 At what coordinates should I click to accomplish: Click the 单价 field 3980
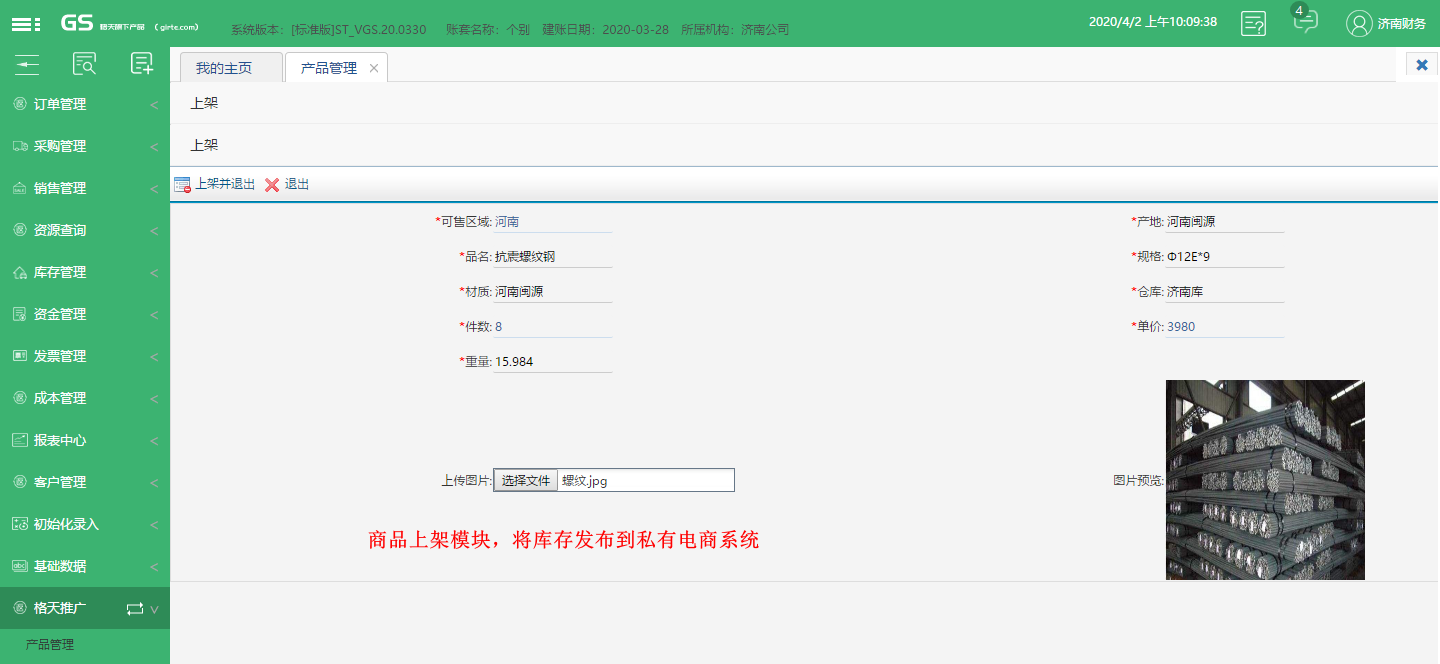(x=1224, y=327)
